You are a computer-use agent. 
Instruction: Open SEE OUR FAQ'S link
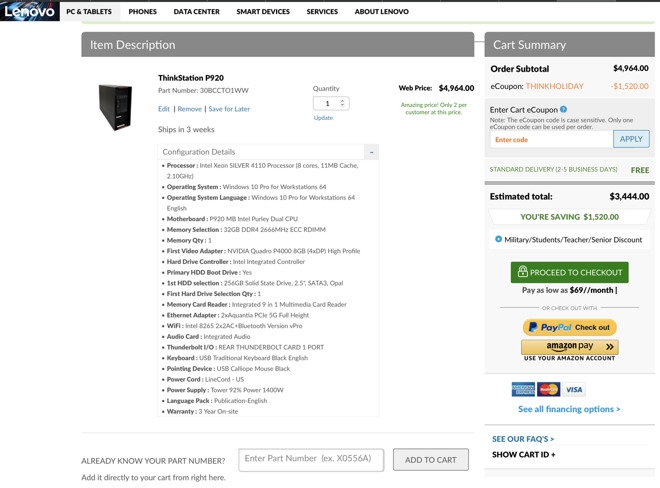523,439
